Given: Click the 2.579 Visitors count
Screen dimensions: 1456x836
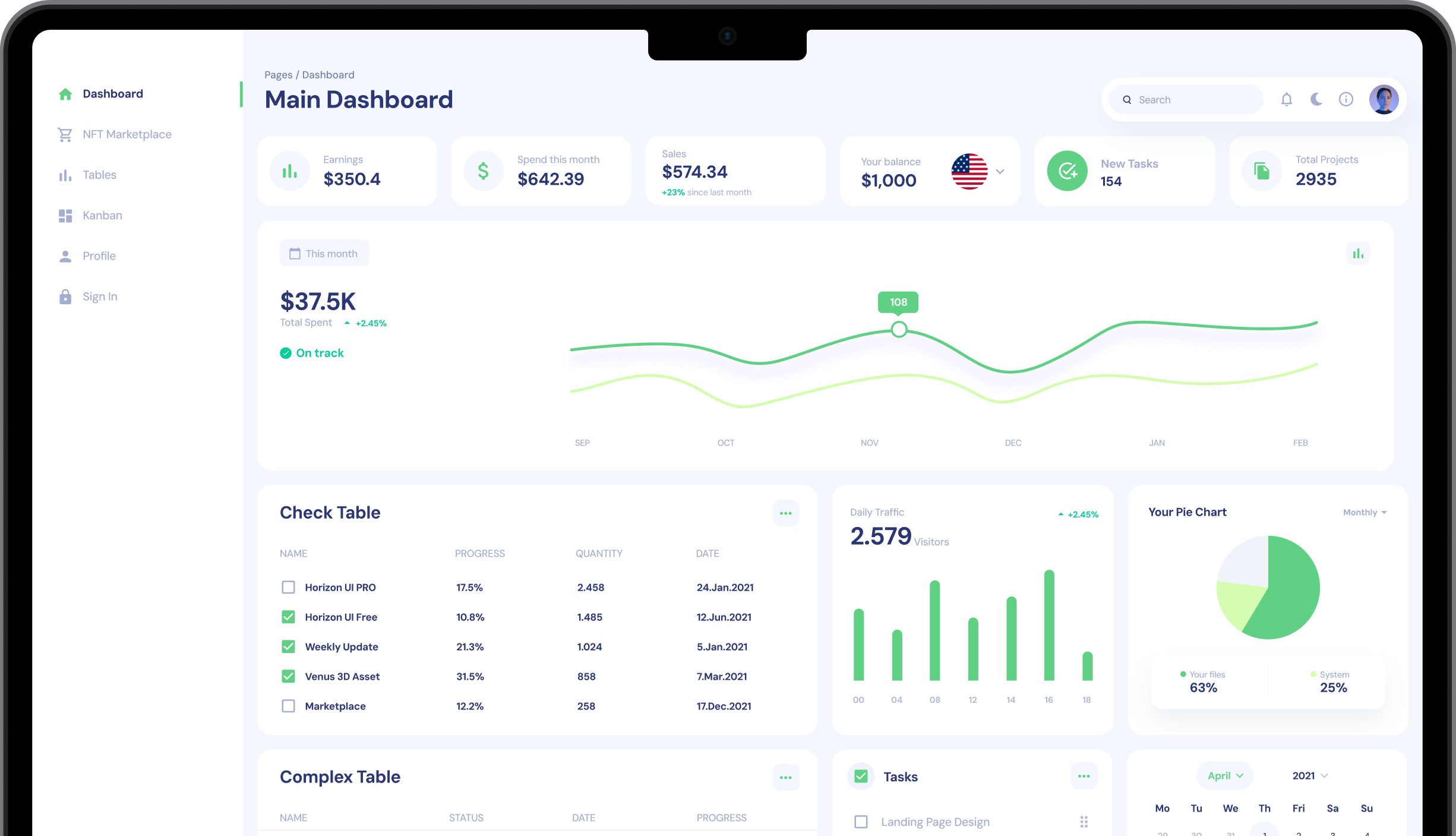Looking at the screenshot, I should [x=880, y=537].
